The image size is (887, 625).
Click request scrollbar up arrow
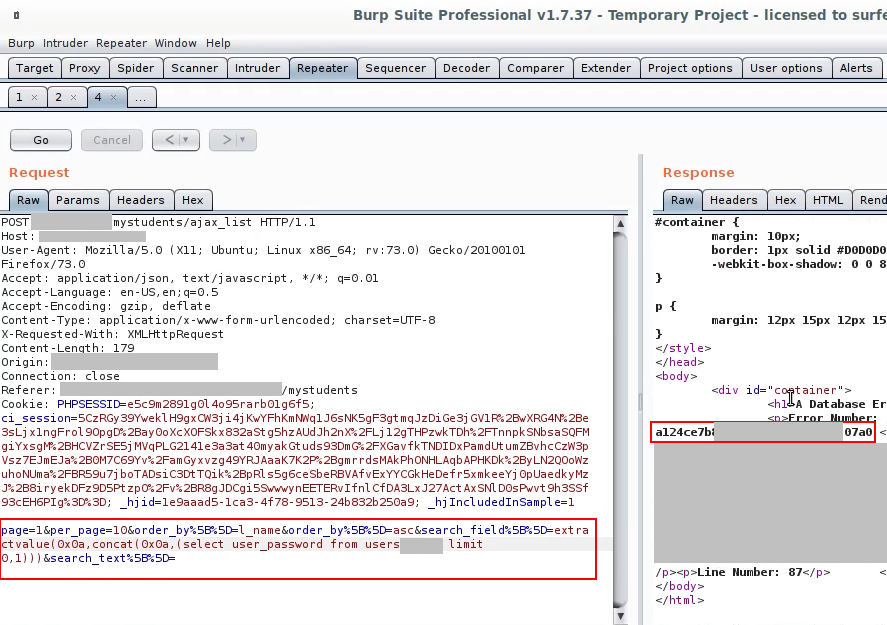click(x=620, y=223)
